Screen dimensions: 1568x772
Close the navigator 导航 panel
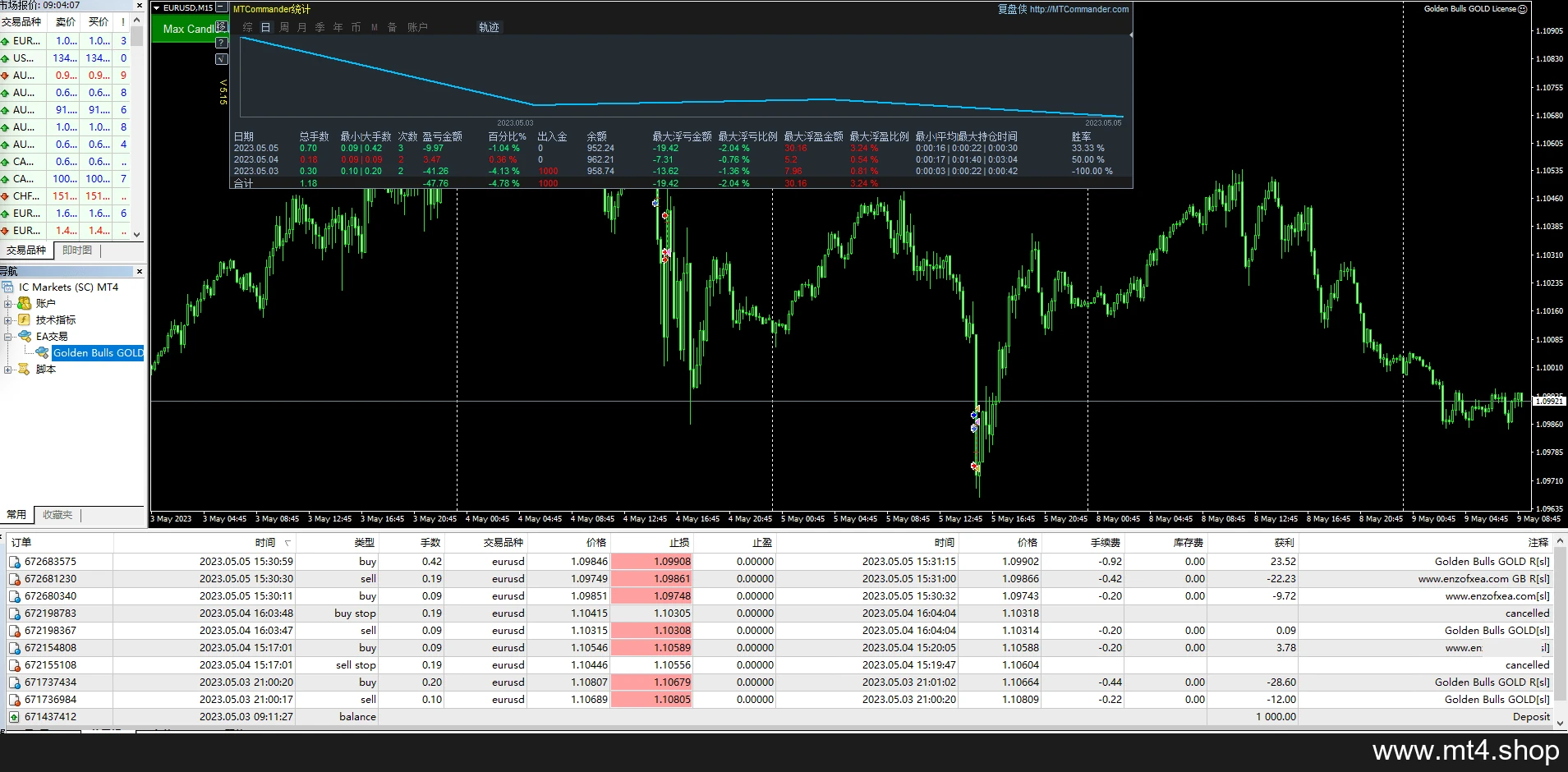pyautogui.click(x=140, y=271)
